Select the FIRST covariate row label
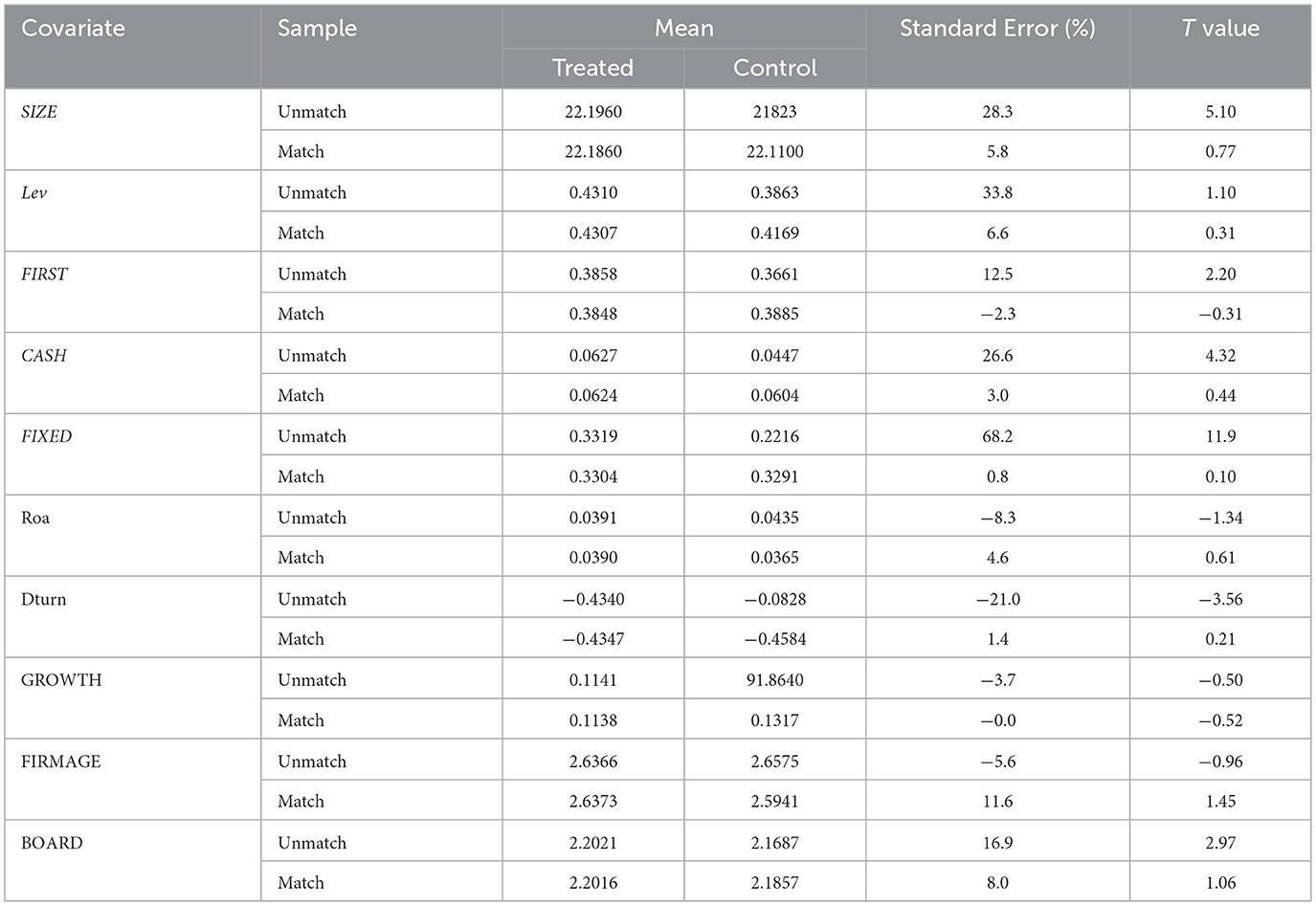 pyautogui.click(x=44, y=275)
